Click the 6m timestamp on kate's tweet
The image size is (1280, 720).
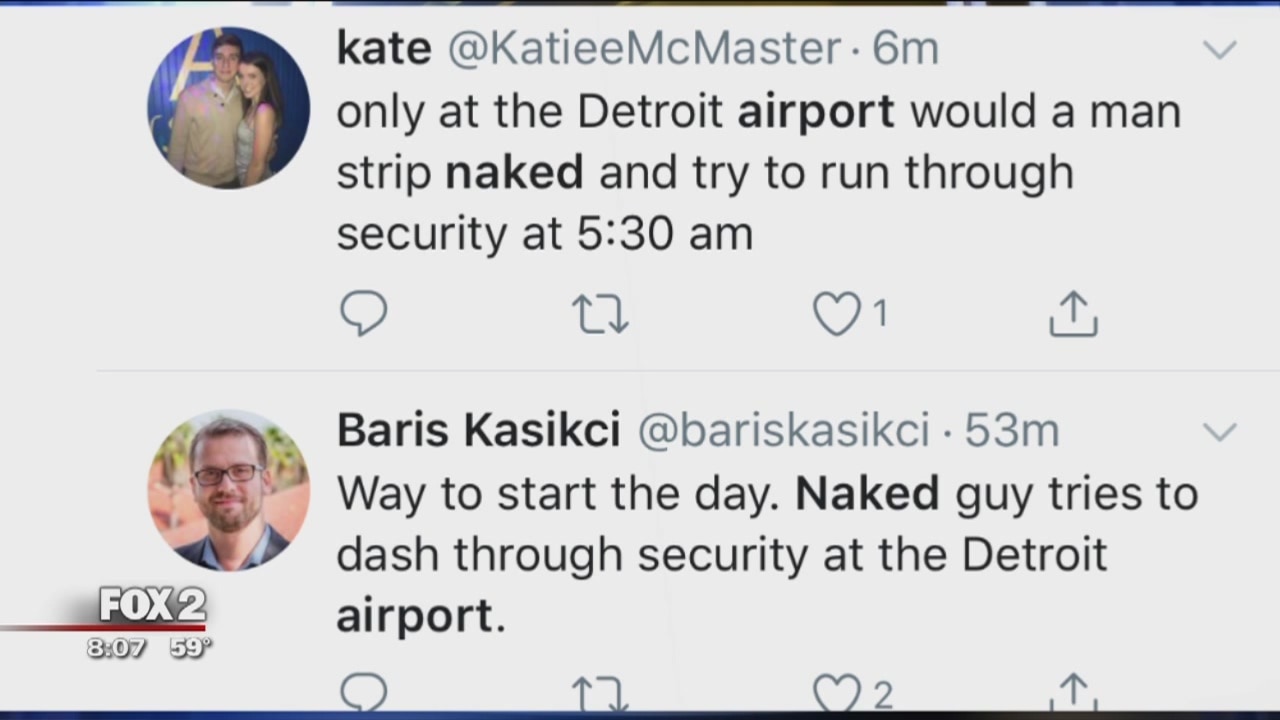[x=906, y=50]
